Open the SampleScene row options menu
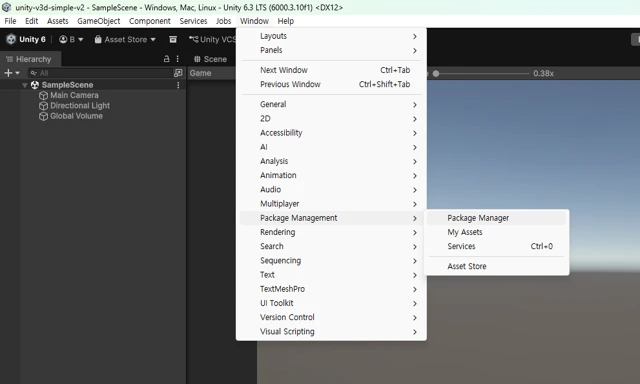 coord(178,85)
